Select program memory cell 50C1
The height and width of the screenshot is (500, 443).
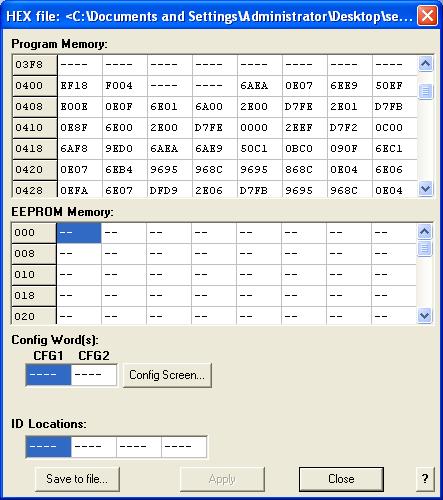point(260,149)
